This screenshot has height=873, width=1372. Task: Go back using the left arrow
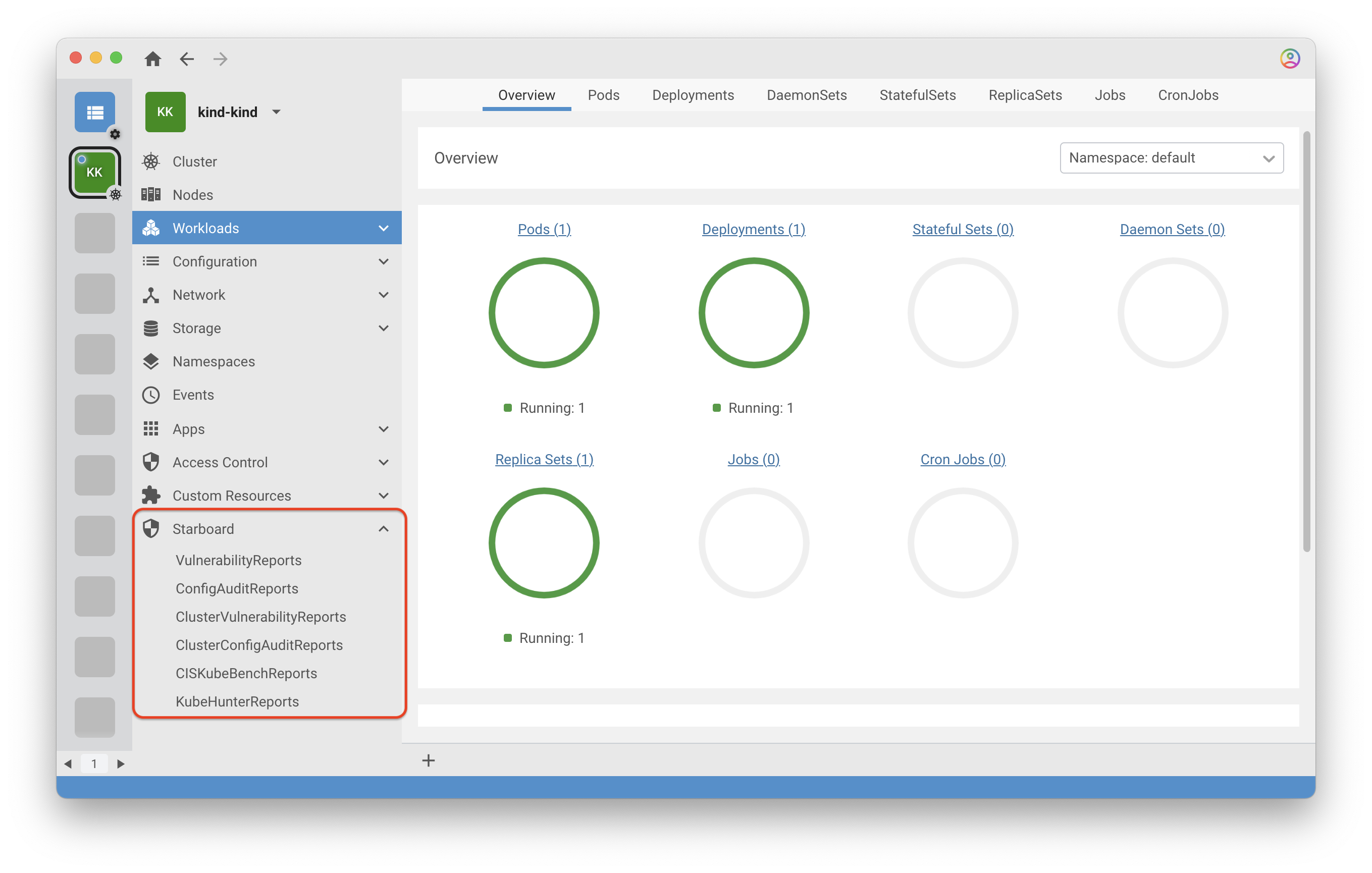(187, 59)
